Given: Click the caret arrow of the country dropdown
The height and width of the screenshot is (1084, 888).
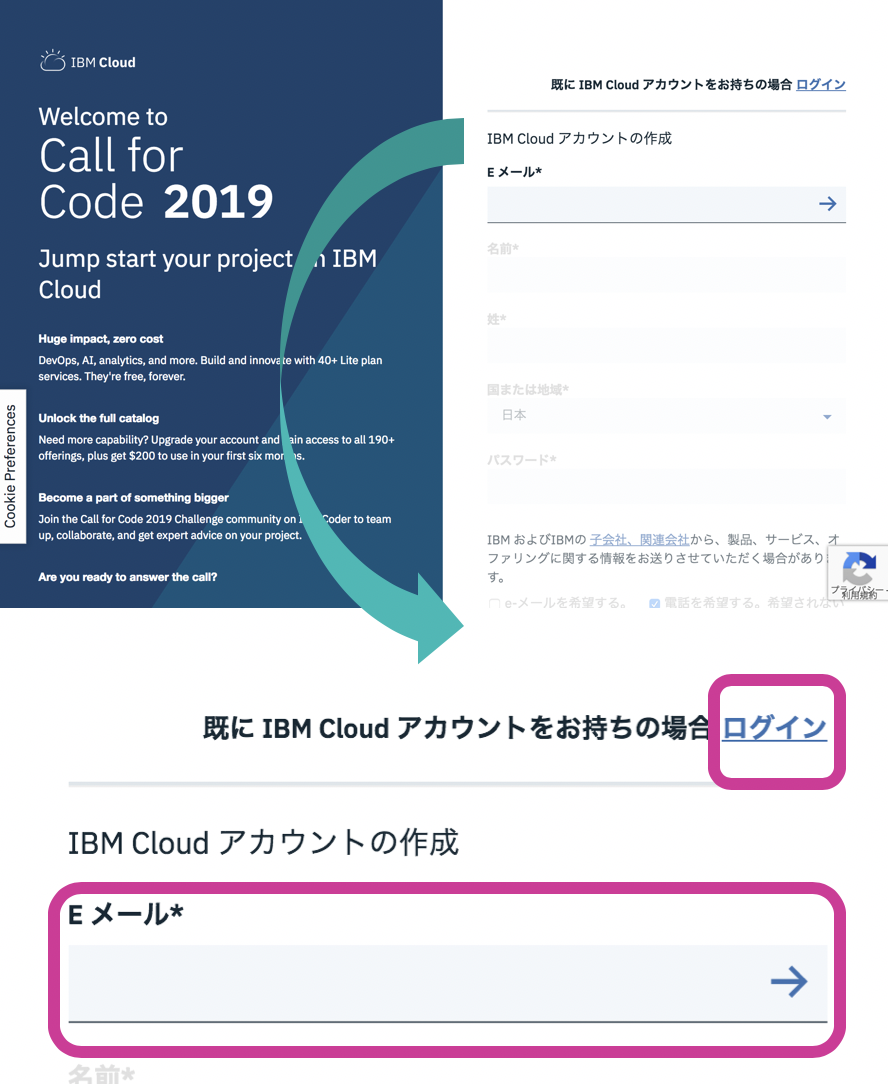Looking at the screenshot, I should point(827,417).
